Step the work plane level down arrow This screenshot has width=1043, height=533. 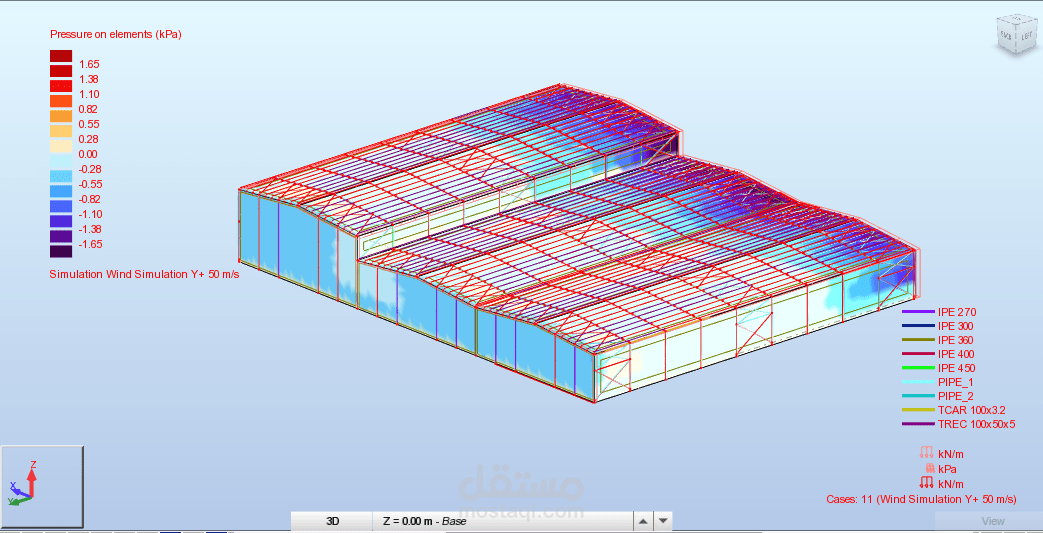(x=663, y=521)
